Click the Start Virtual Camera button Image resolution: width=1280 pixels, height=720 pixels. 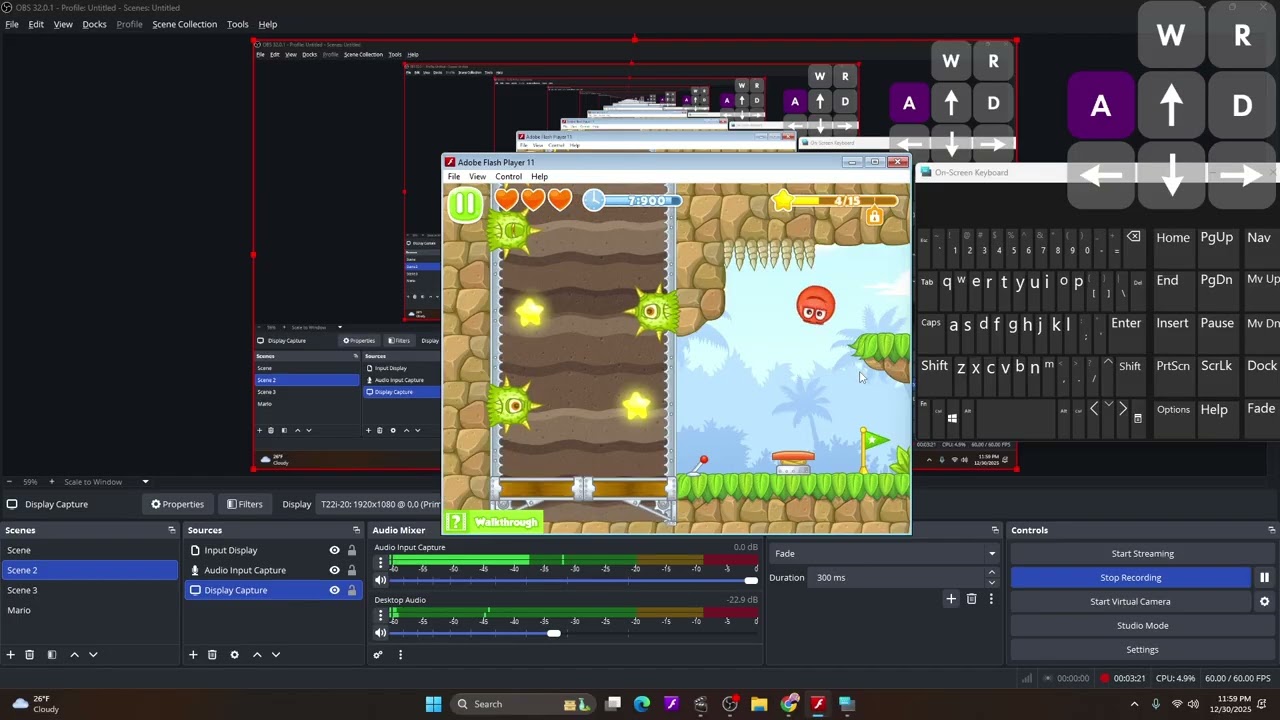click(x=1130, y=602)
